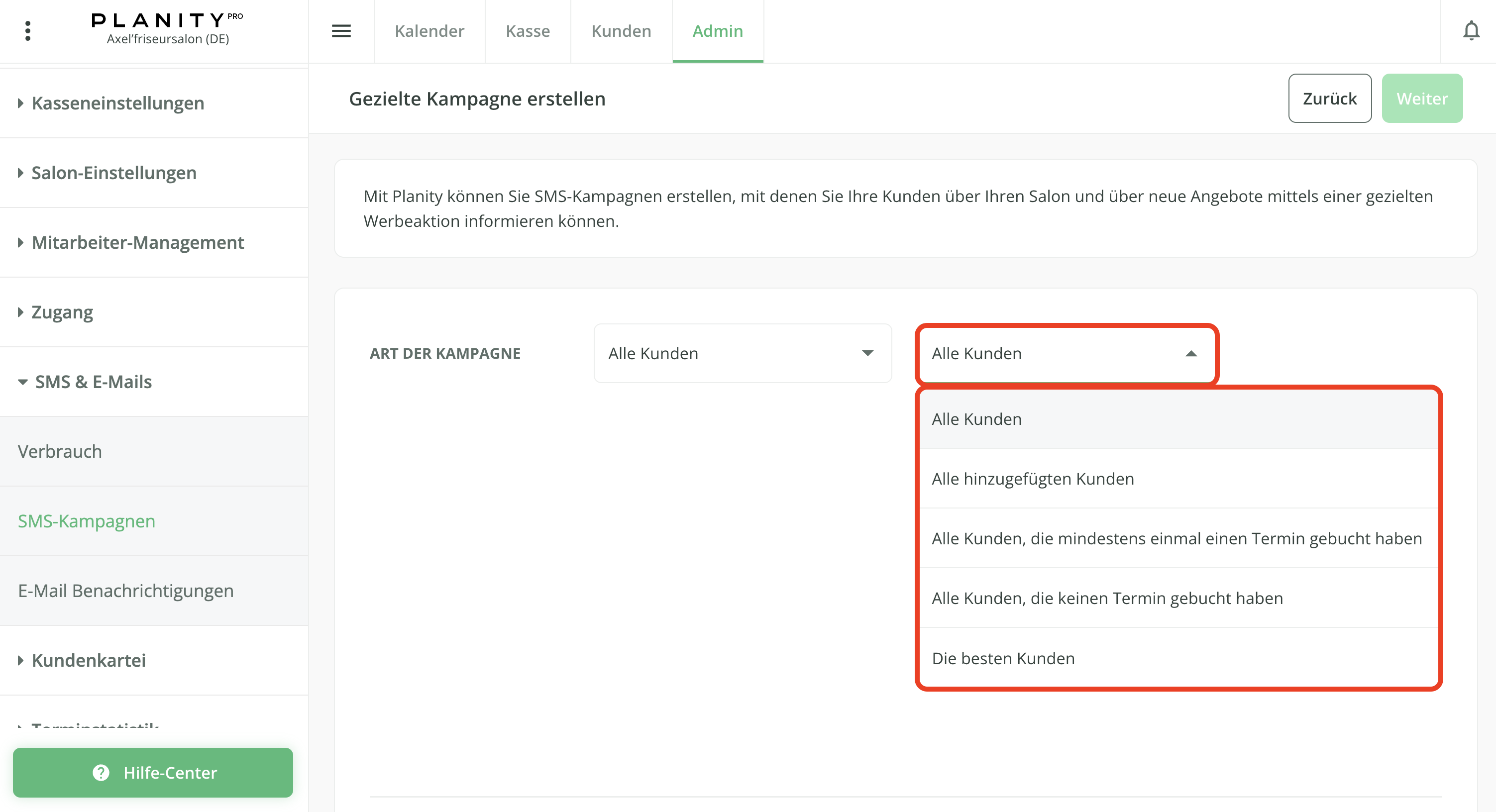Expand the Kundenkartei section

tap(88, 661)
